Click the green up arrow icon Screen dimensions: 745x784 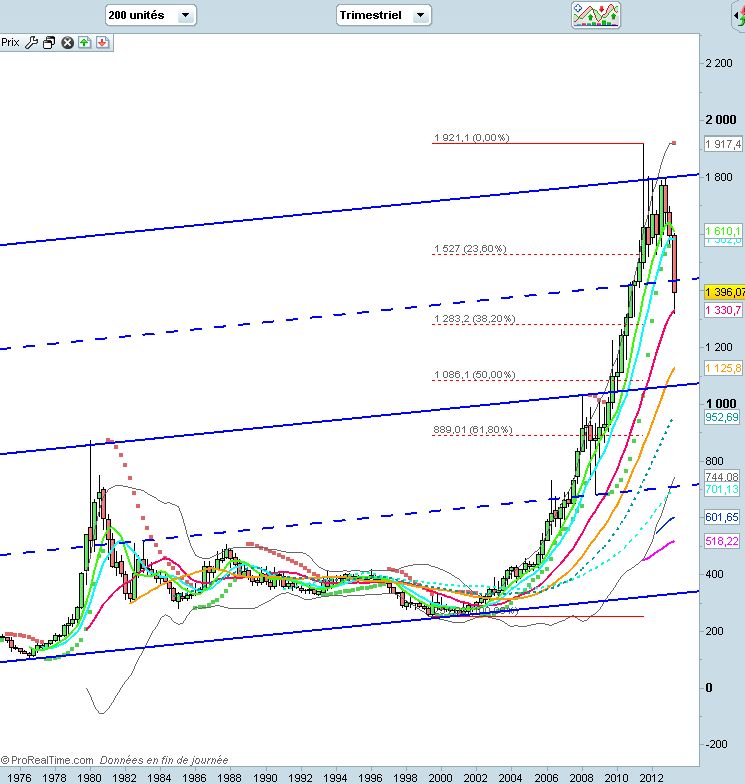tap(84, 42)
